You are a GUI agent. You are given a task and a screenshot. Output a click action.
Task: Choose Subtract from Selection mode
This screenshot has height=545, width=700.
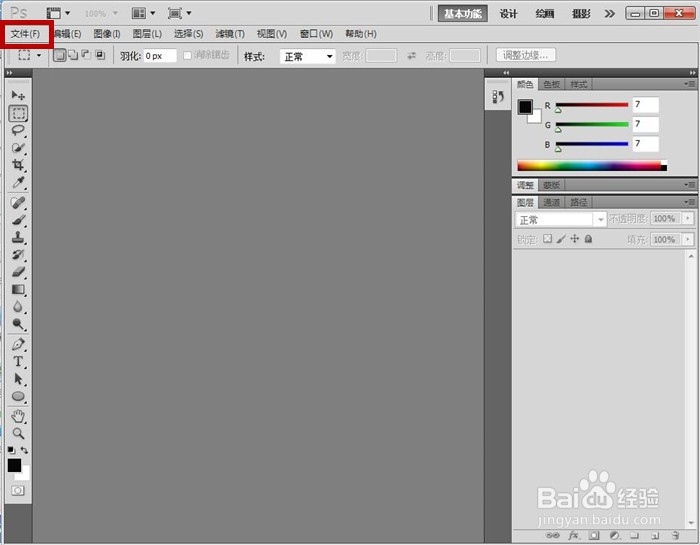[86, 55]
